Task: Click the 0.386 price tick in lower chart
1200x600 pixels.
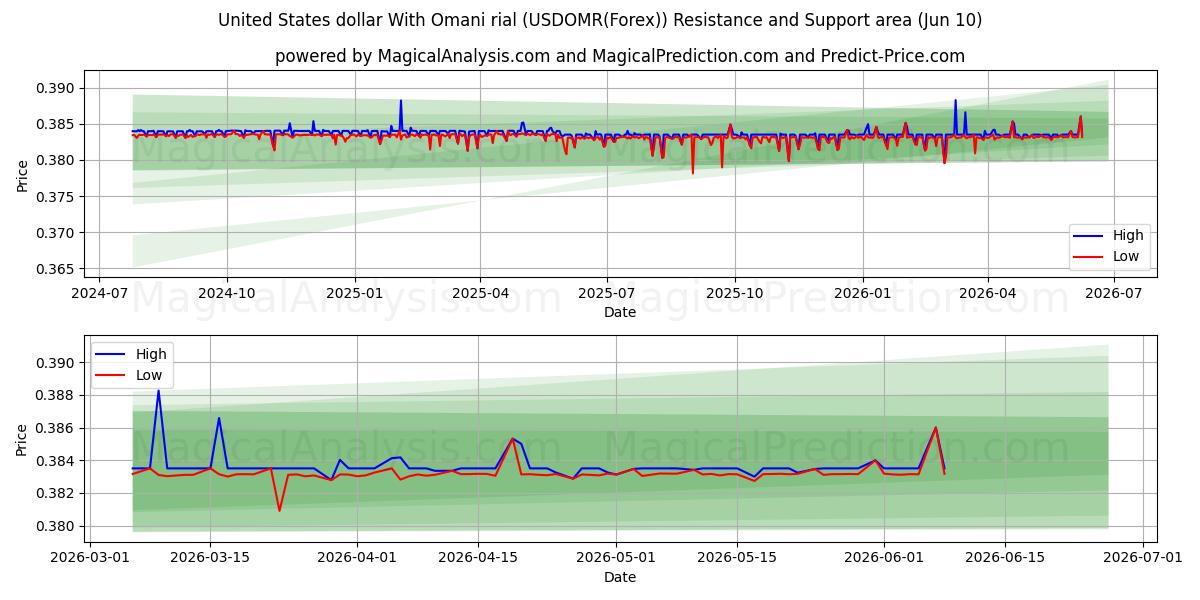Action: coord(57,429)
